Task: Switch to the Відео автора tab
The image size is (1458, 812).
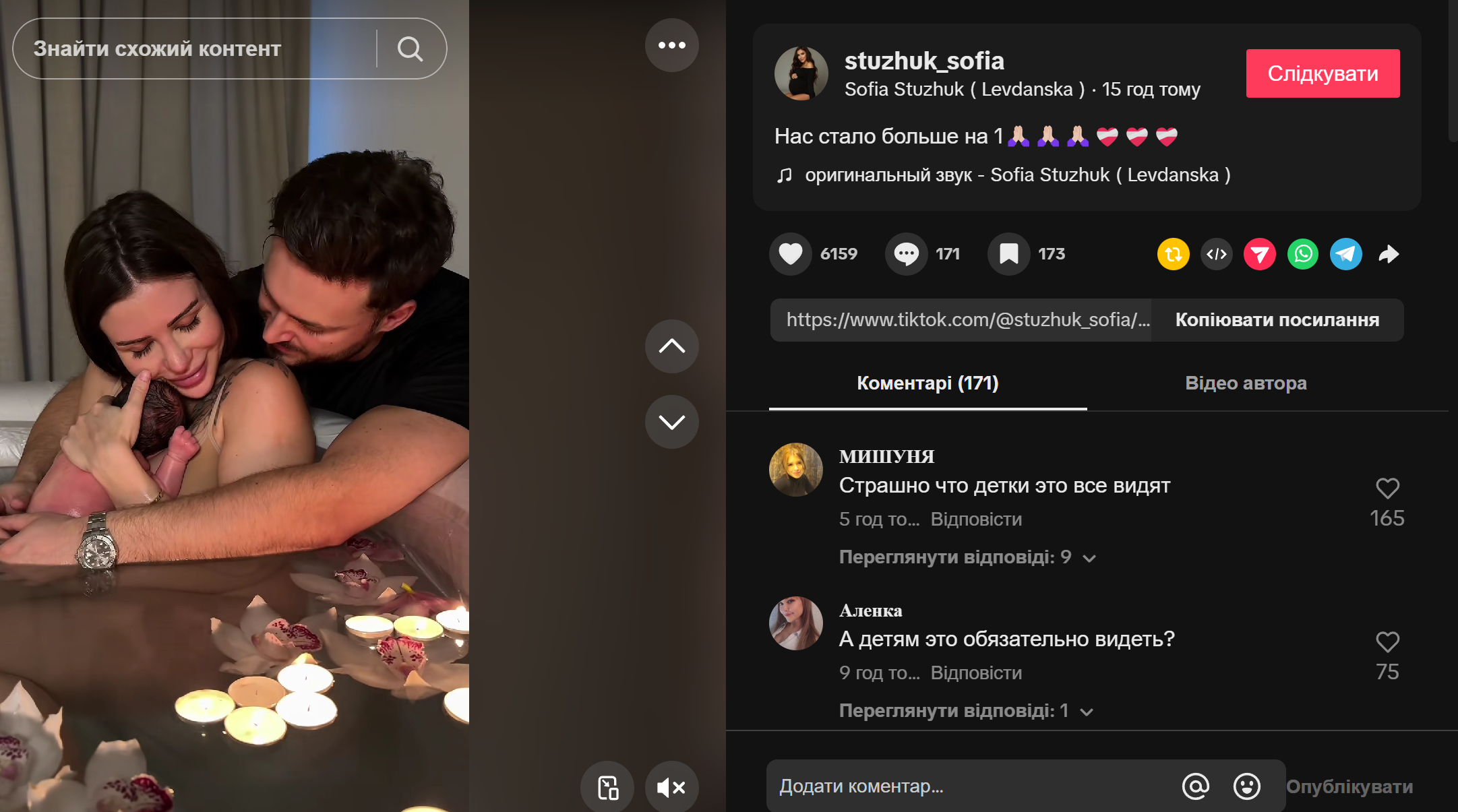Action: (x=1246, y=383)
